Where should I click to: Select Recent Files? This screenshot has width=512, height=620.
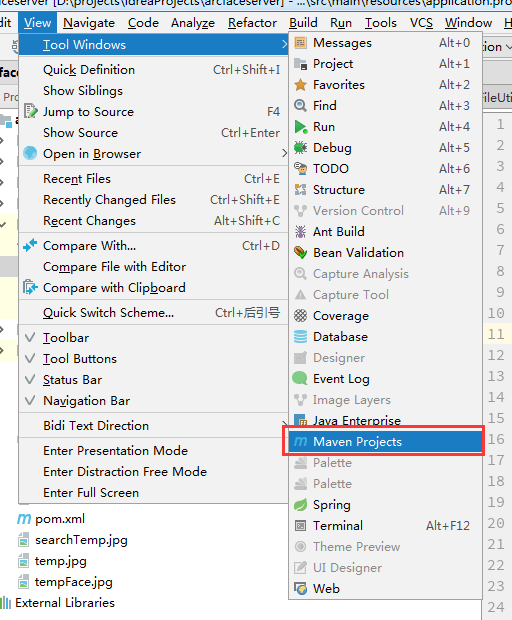pos(153,178)
